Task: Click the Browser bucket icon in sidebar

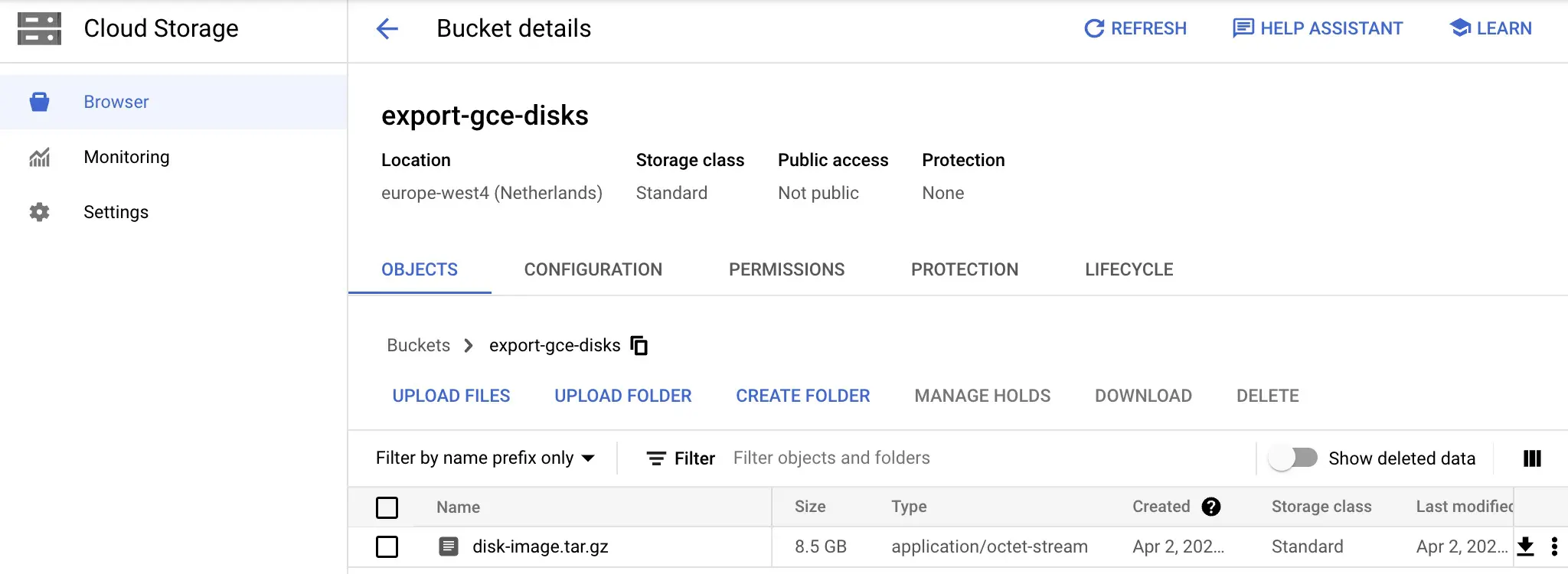Action: pyautogui.click(x=39, y=102)
